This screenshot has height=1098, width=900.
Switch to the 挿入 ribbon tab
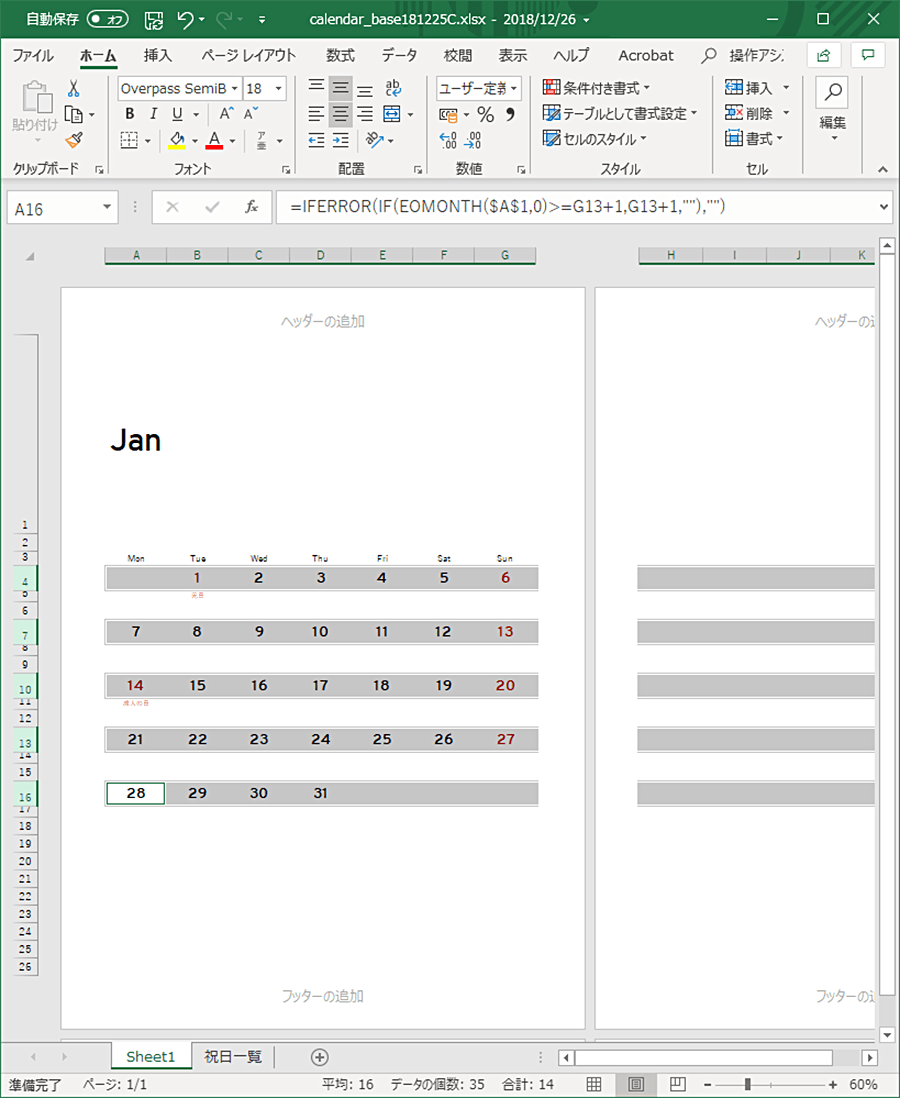(x=158, y=55)
